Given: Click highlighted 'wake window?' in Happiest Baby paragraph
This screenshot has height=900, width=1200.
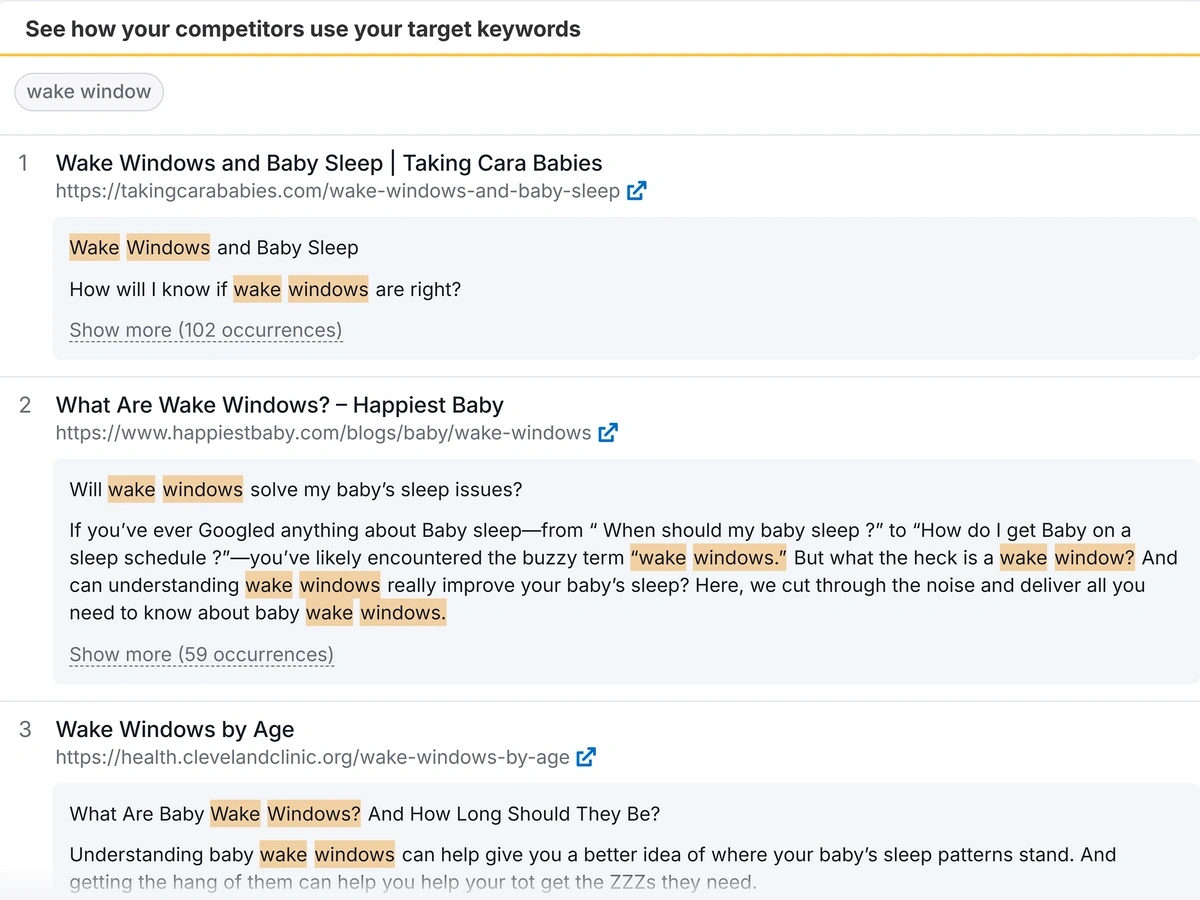Looking at the screenshot, I should click(x=1067, y=558).
